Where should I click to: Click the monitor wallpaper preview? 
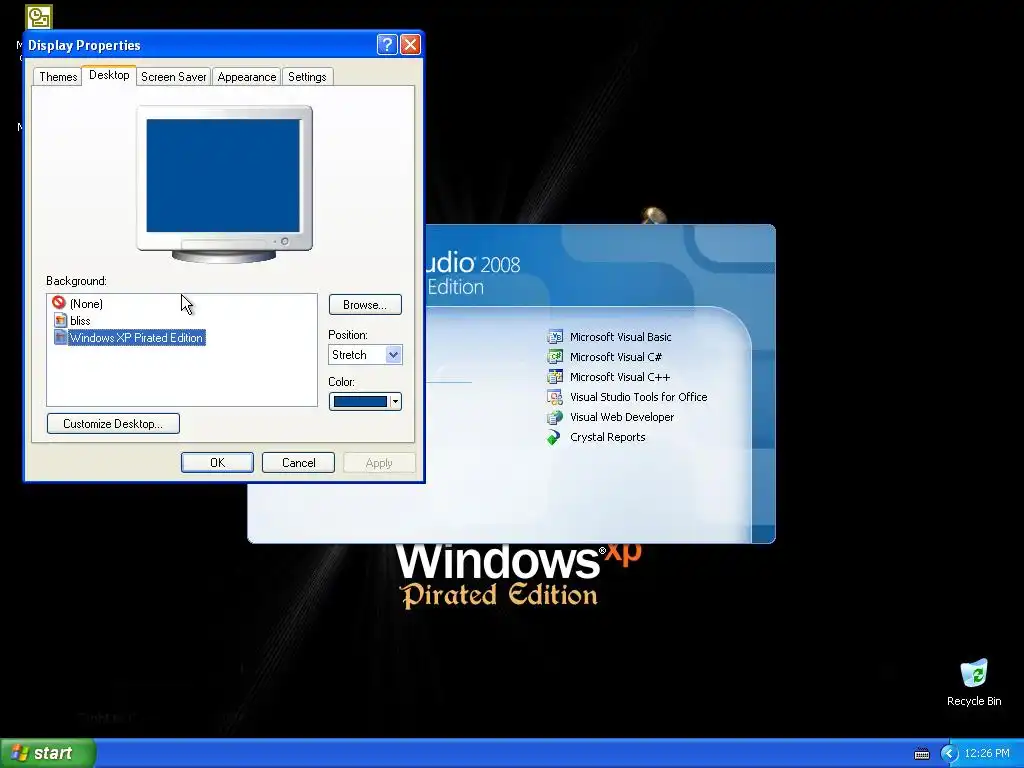(x=223, y=176)
